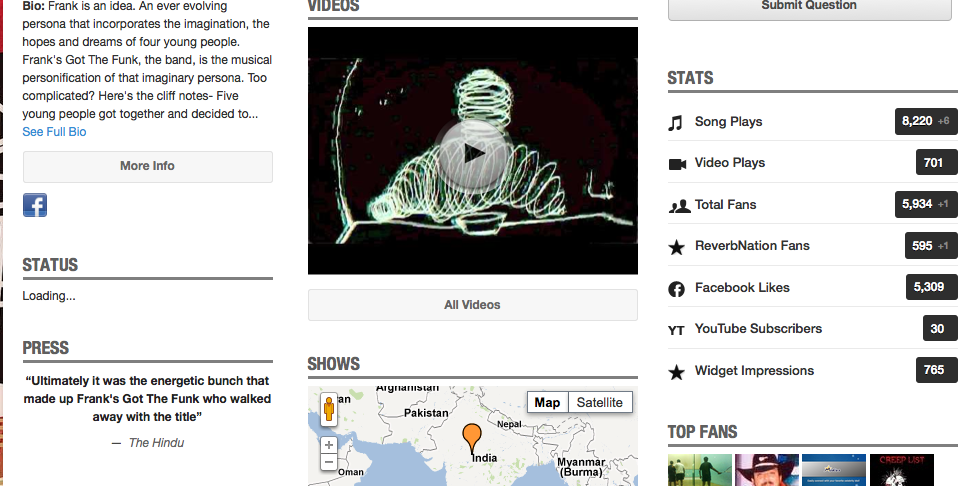The width and height of the screenshot is (977, 486).
Task: Click the Total Fans people icon
Action: [x=678, y=206]
